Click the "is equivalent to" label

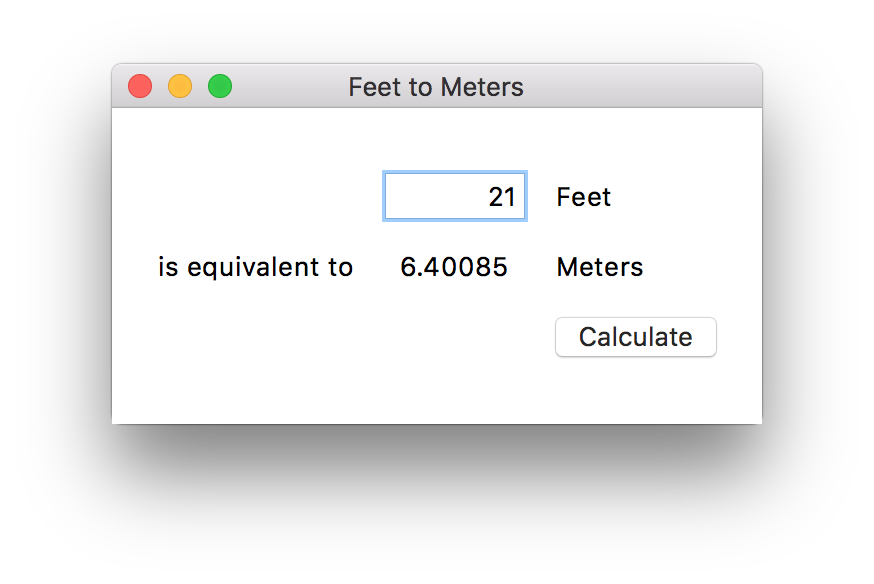256,267
